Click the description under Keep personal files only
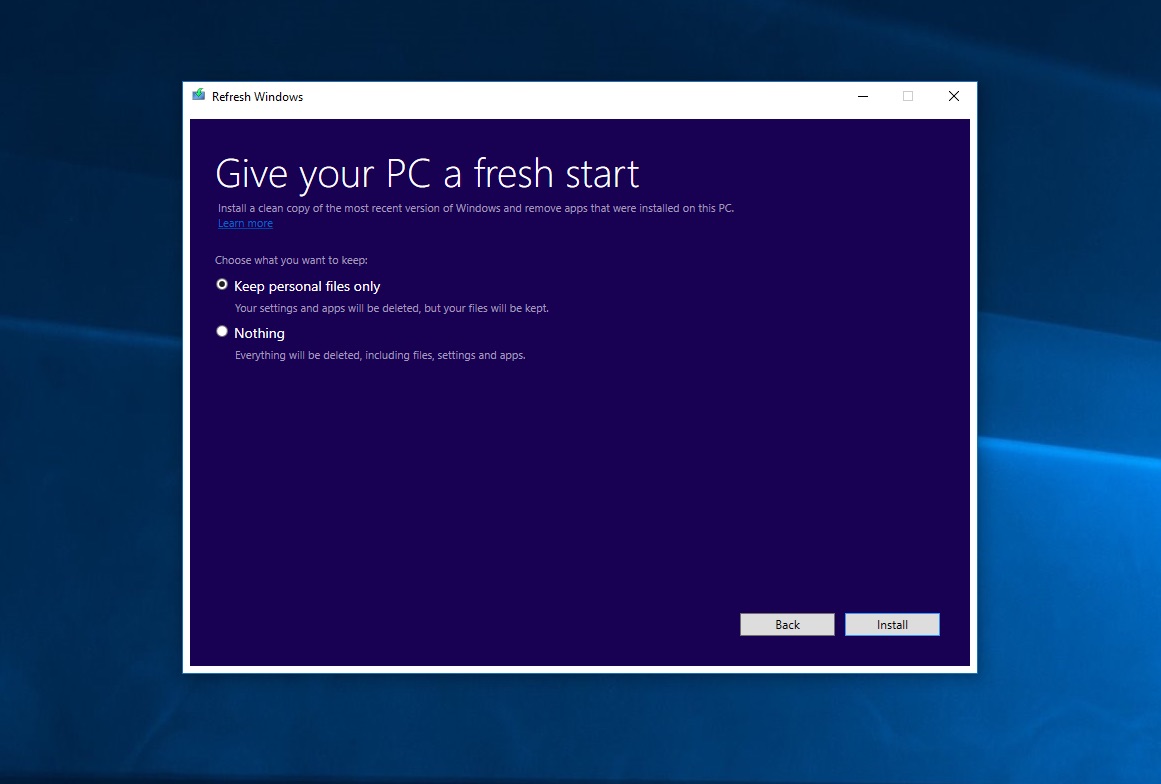Screen dimensions: 1161x784 click(392, 308)
